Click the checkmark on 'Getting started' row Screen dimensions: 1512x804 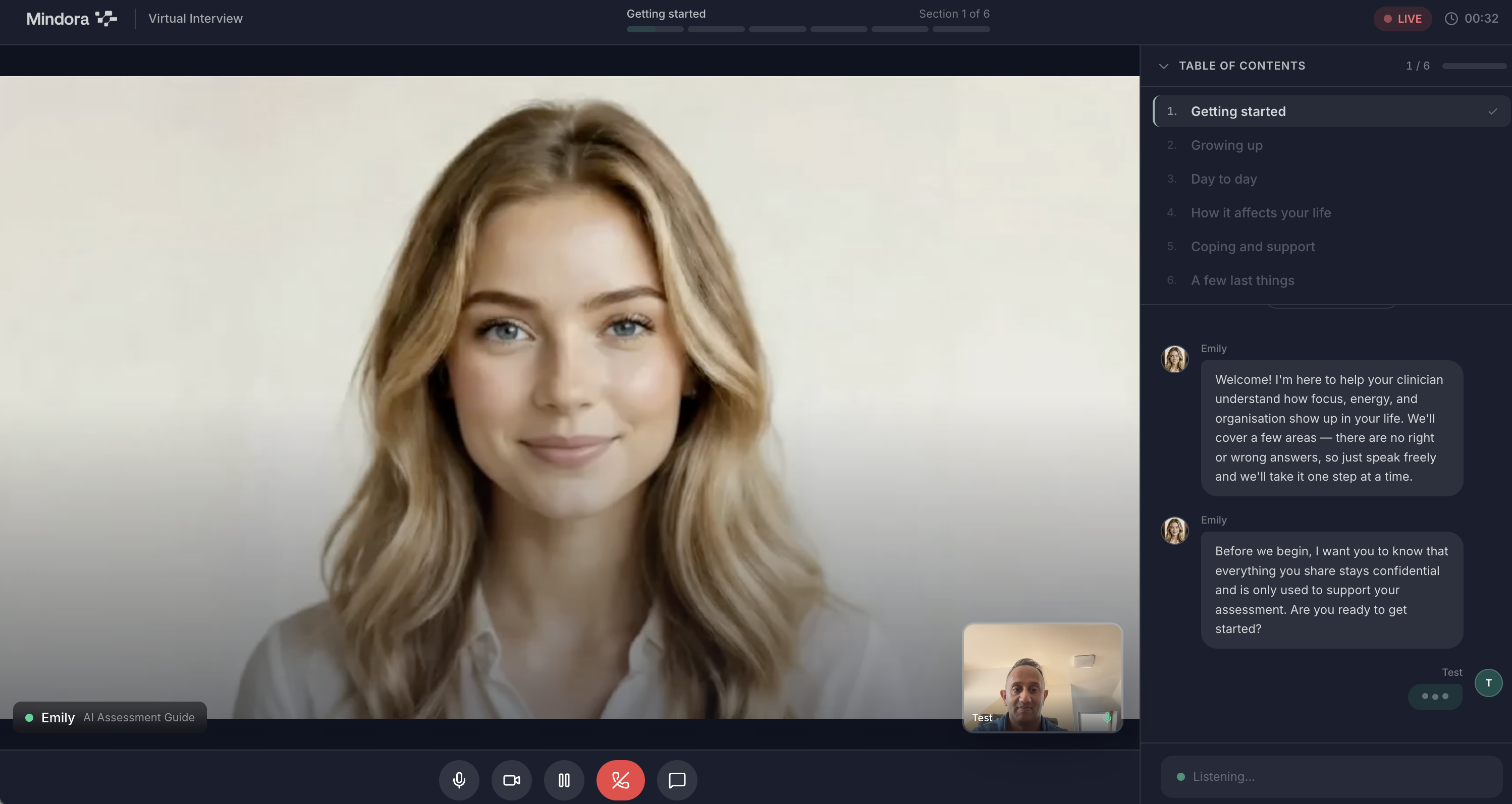1492,111
